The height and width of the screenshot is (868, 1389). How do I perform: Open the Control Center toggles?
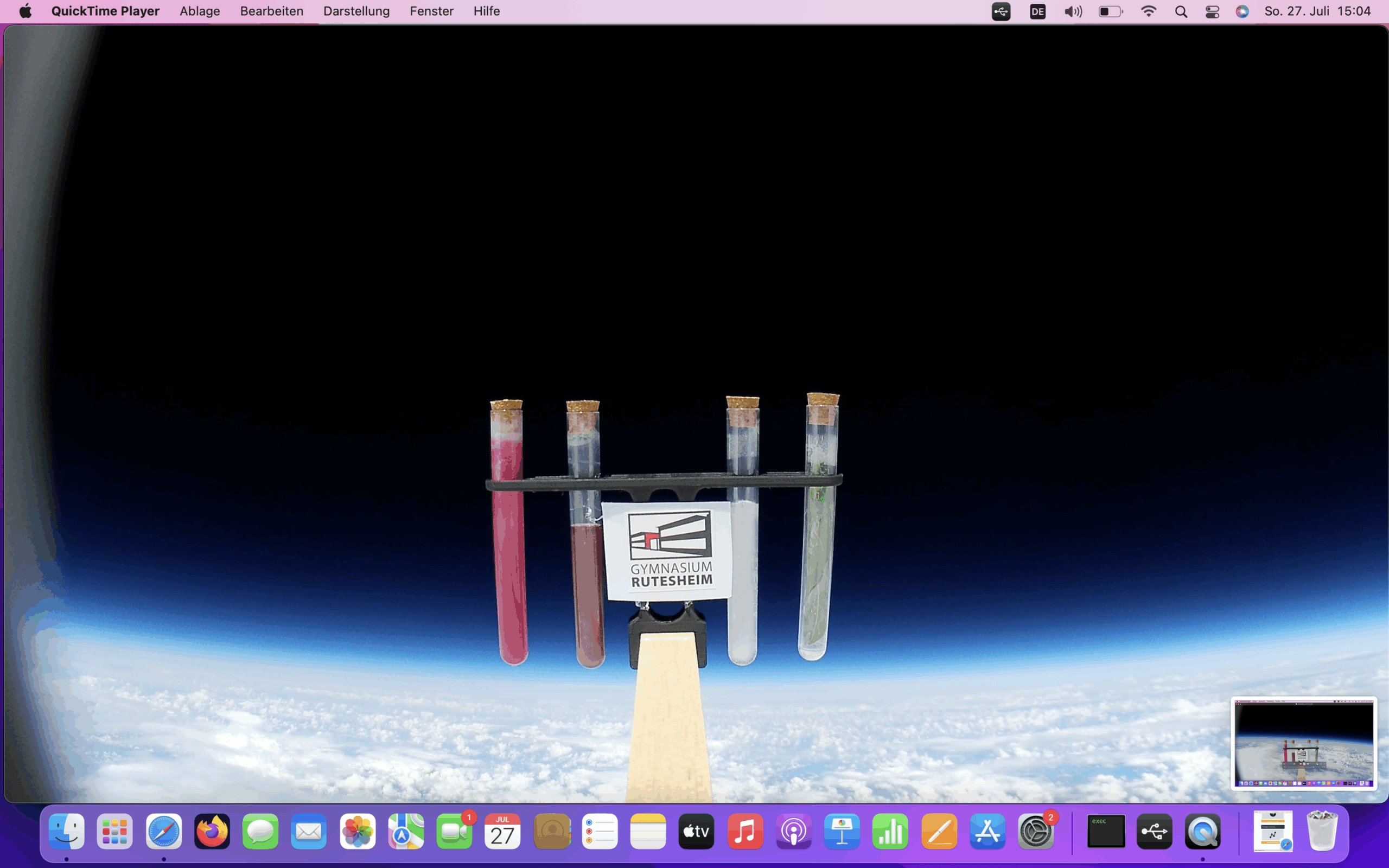click(x=1212, y=11)
